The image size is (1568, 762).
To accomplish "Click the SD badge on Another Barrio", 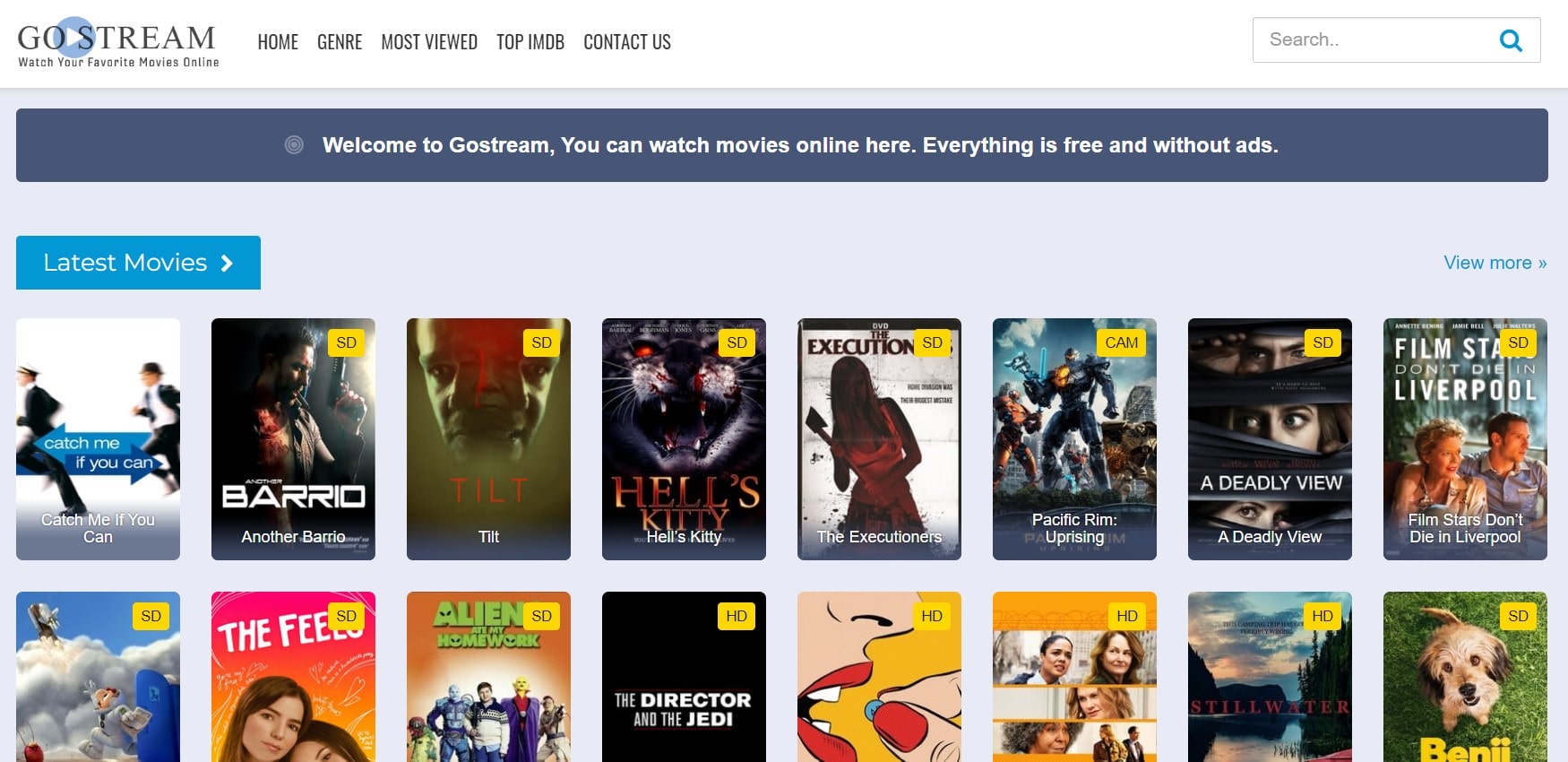I will point(347,342).
